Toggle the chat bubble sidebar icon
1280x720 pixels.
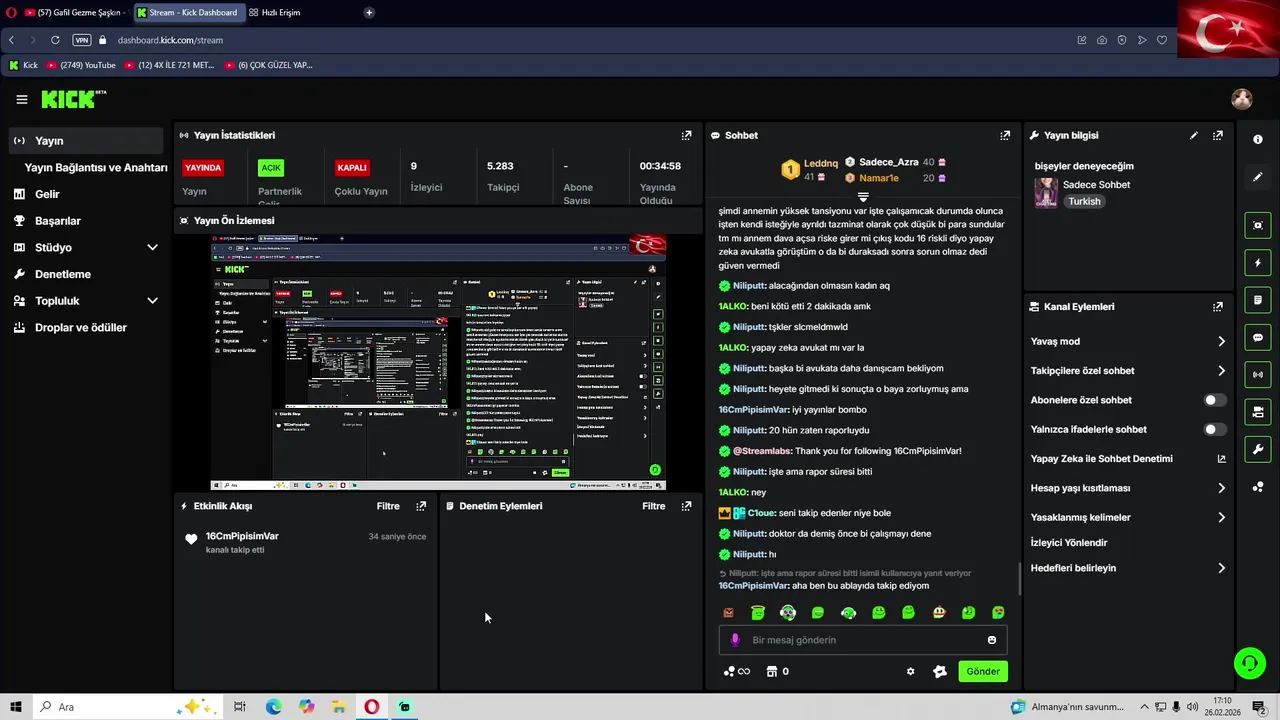1258,338
